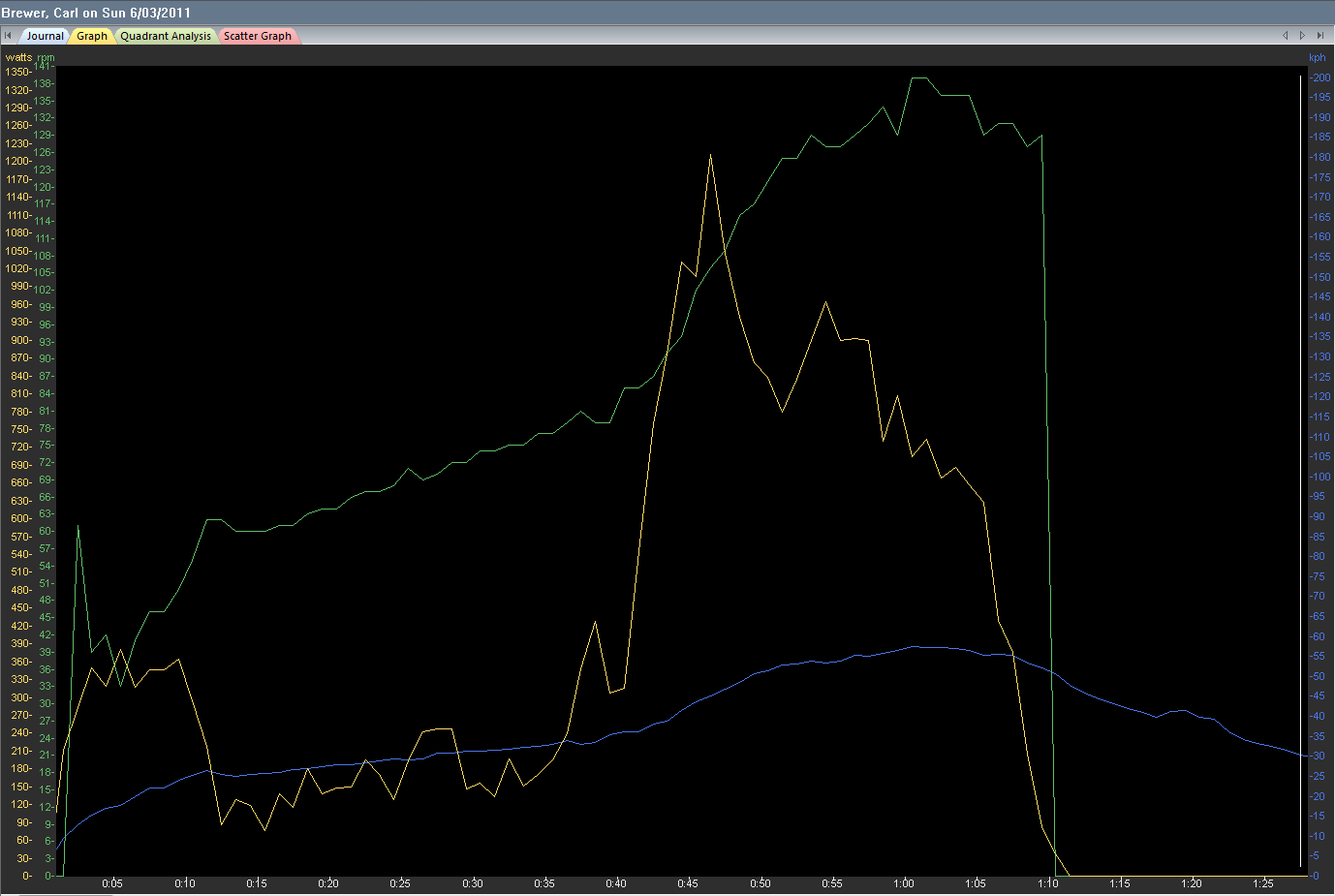Click the 1200 watts axis value

(17, 161)
